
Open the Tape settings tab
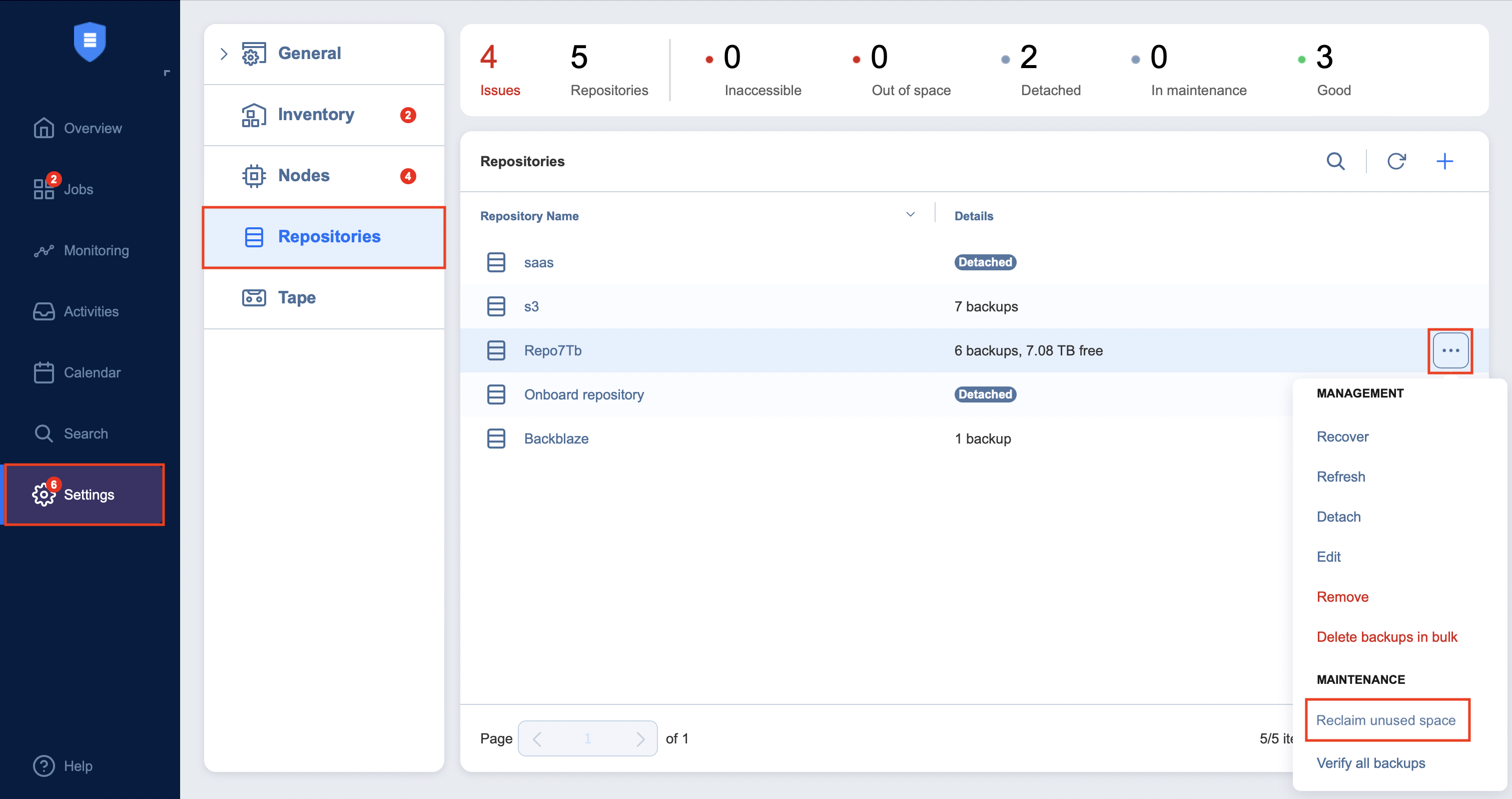pyautogui.click(x=296, y=297)
